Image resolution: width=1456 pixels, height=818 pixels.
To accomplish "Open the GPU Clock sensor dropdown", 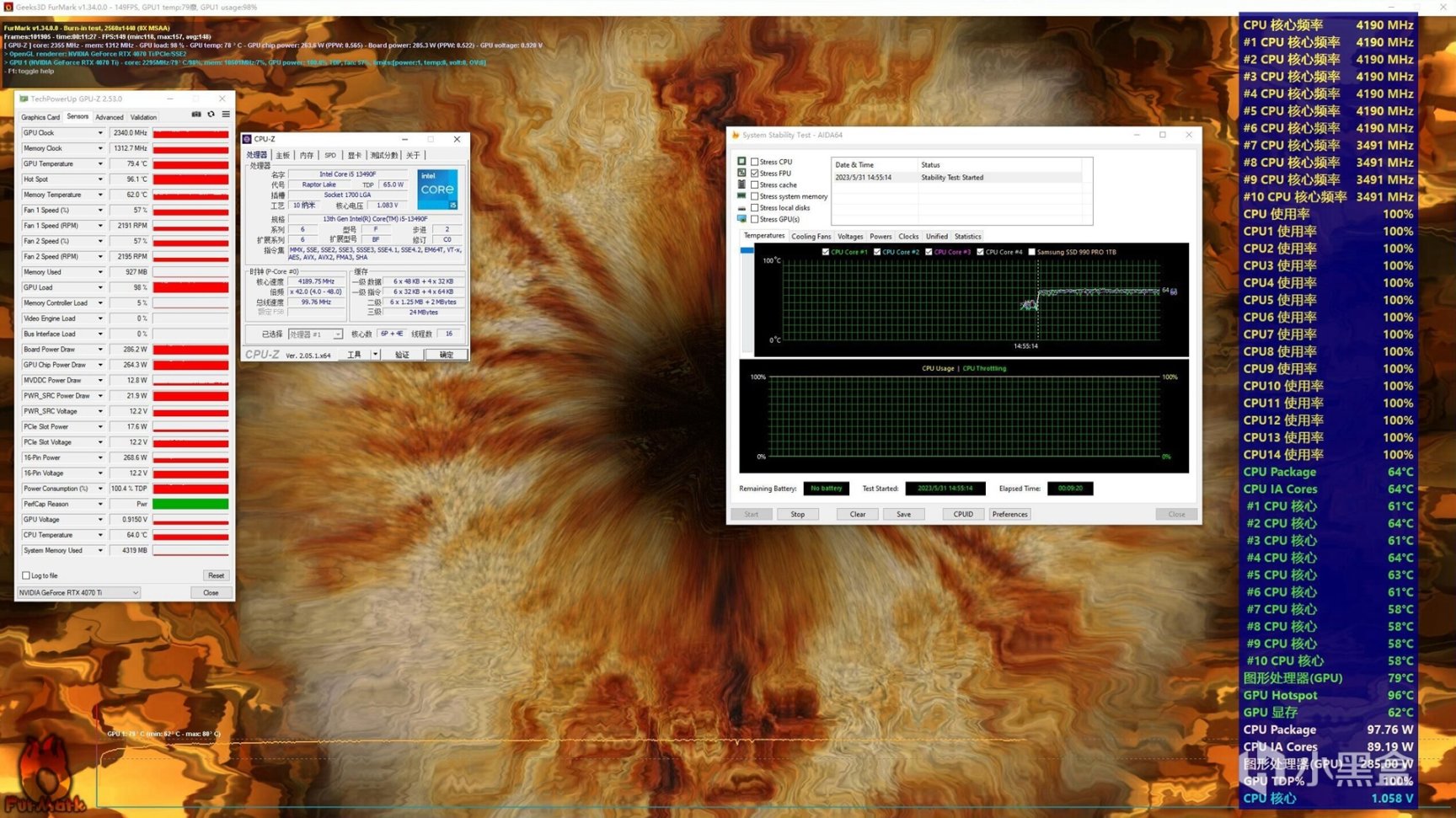I will click(100, 133).
